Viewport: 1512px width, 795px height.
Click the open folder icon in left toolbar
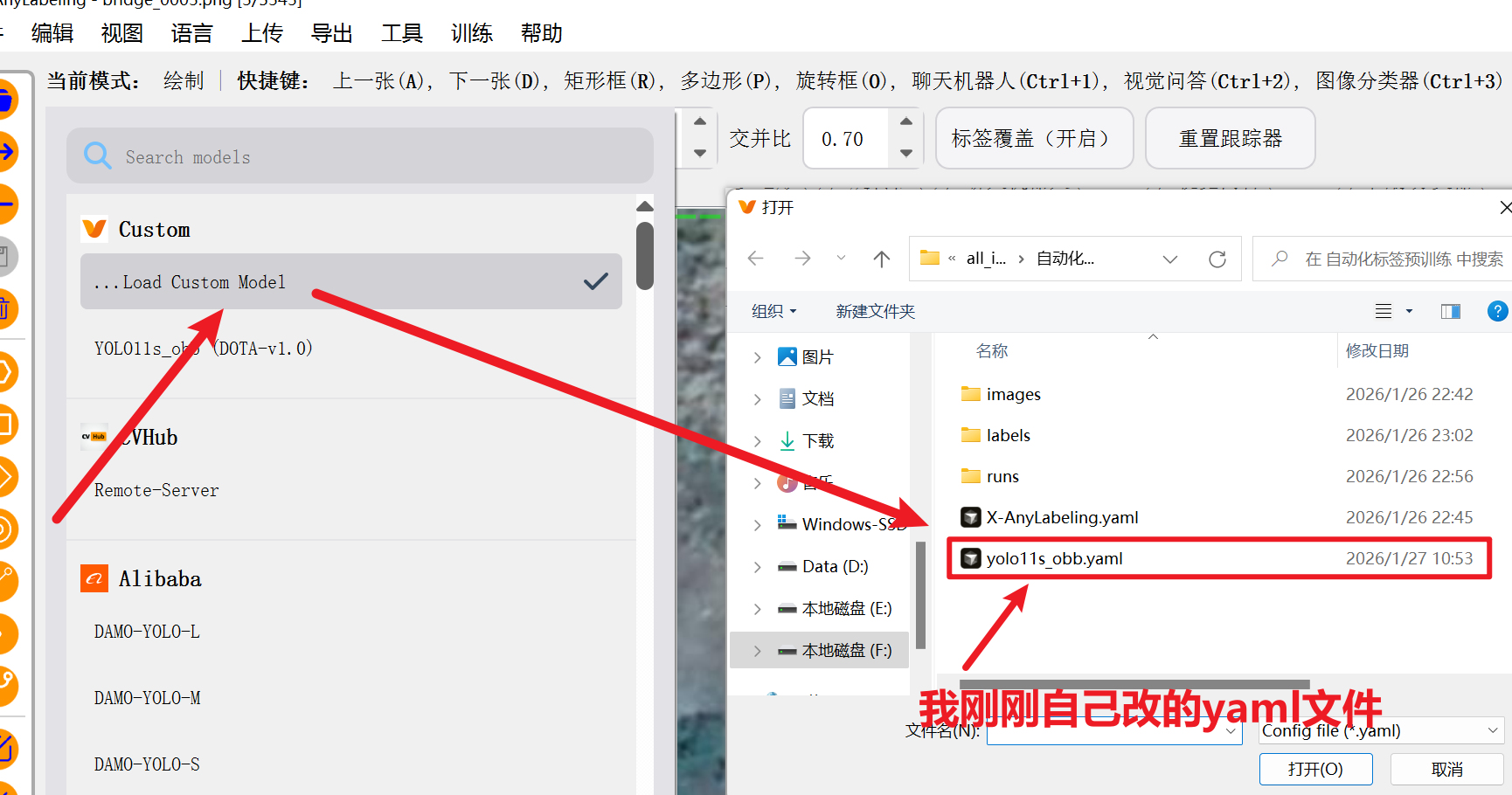[x=5, y=100]
